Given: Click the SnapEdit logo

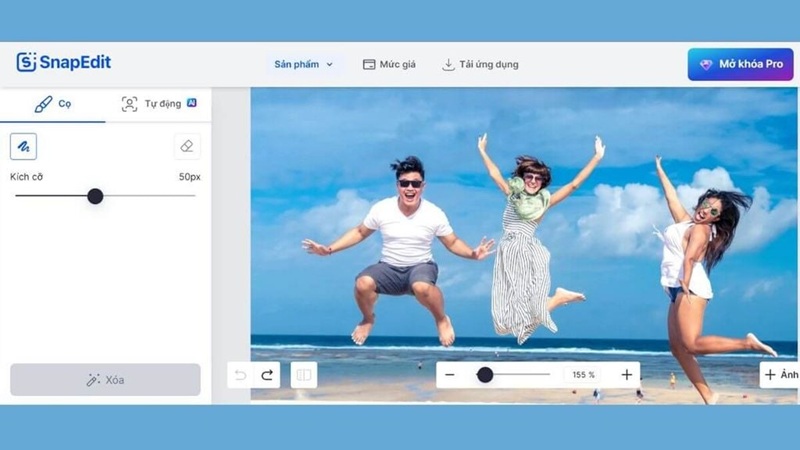Looking at the screenshot, I should [x=64, y=63].
